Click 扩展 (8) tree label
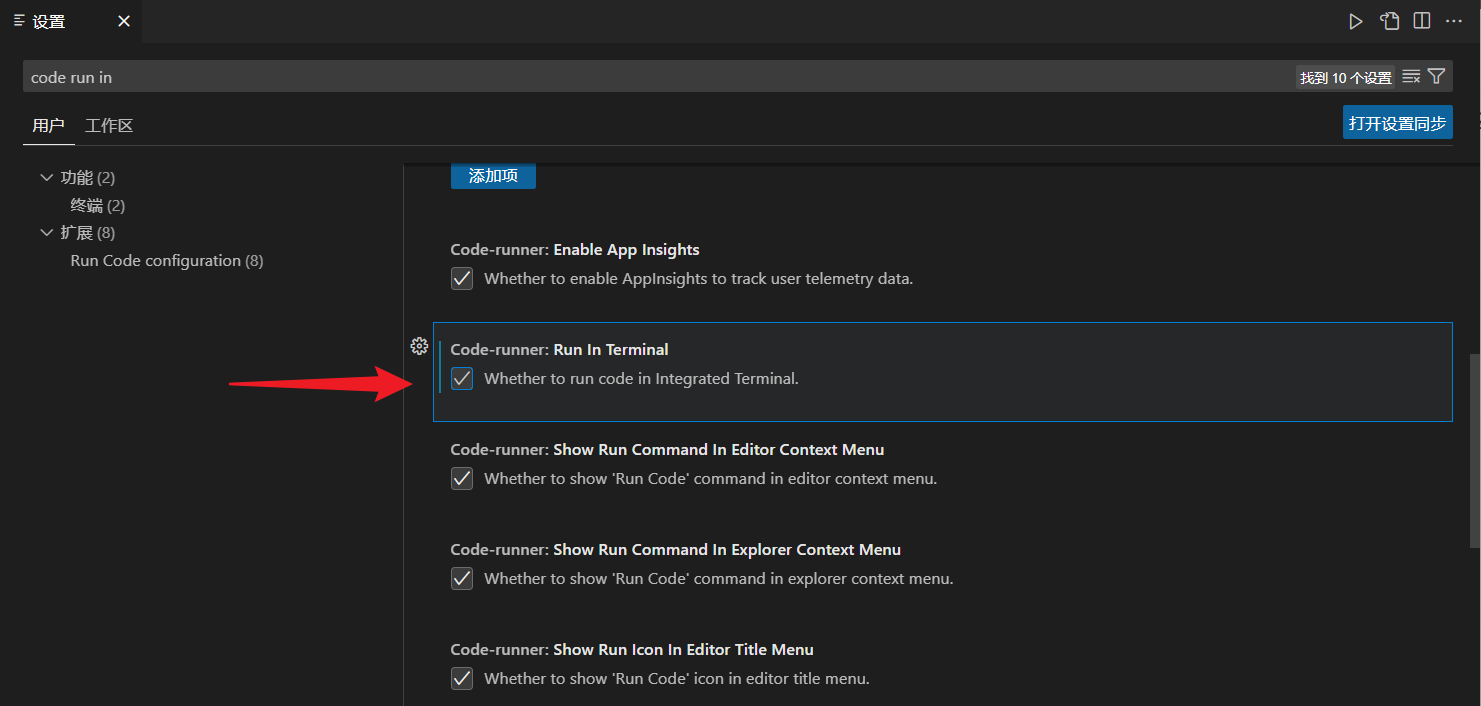 tap(88, 232)
